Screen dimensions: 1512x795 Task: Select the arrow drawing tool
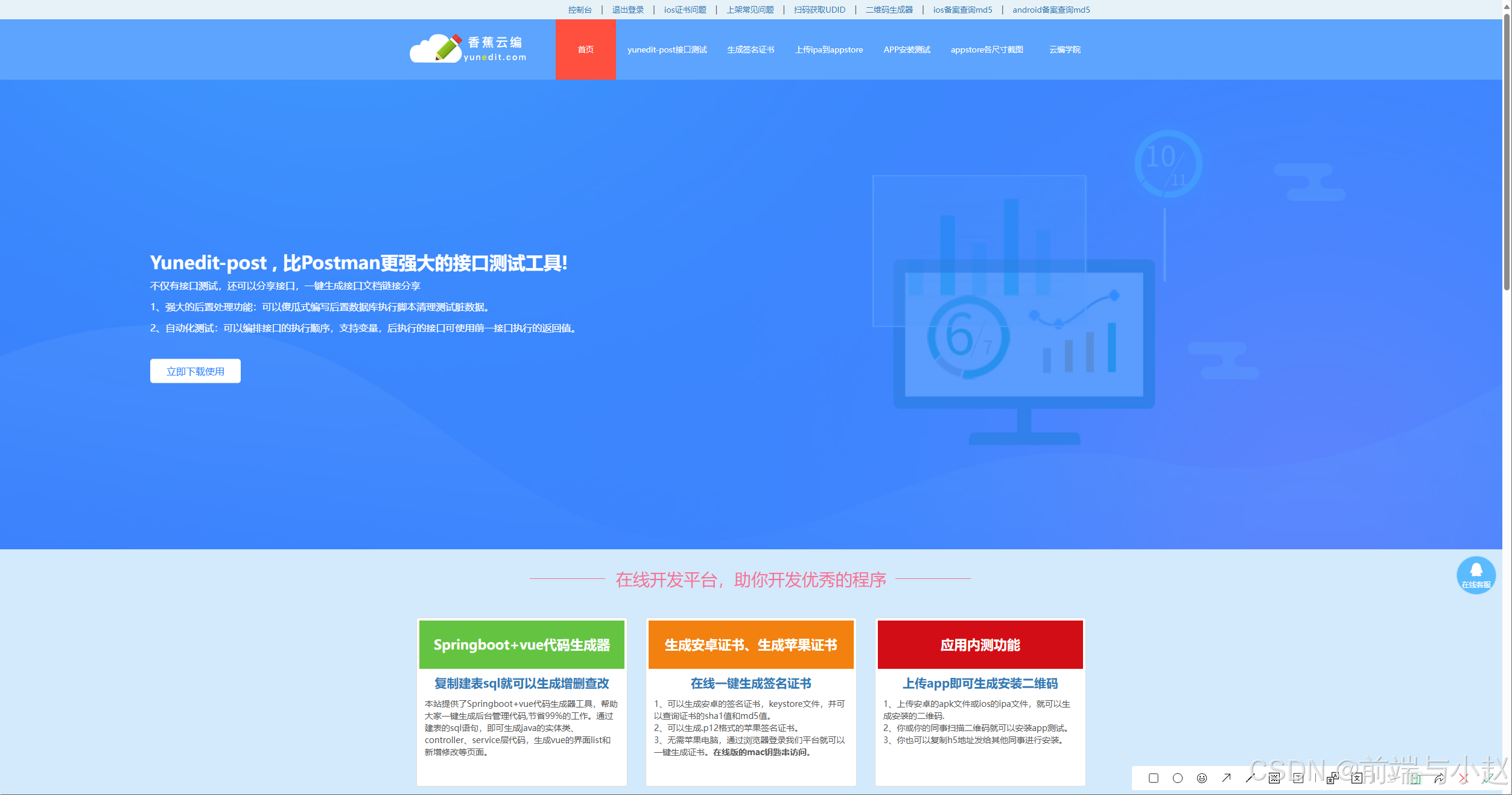pos(1226,778)
